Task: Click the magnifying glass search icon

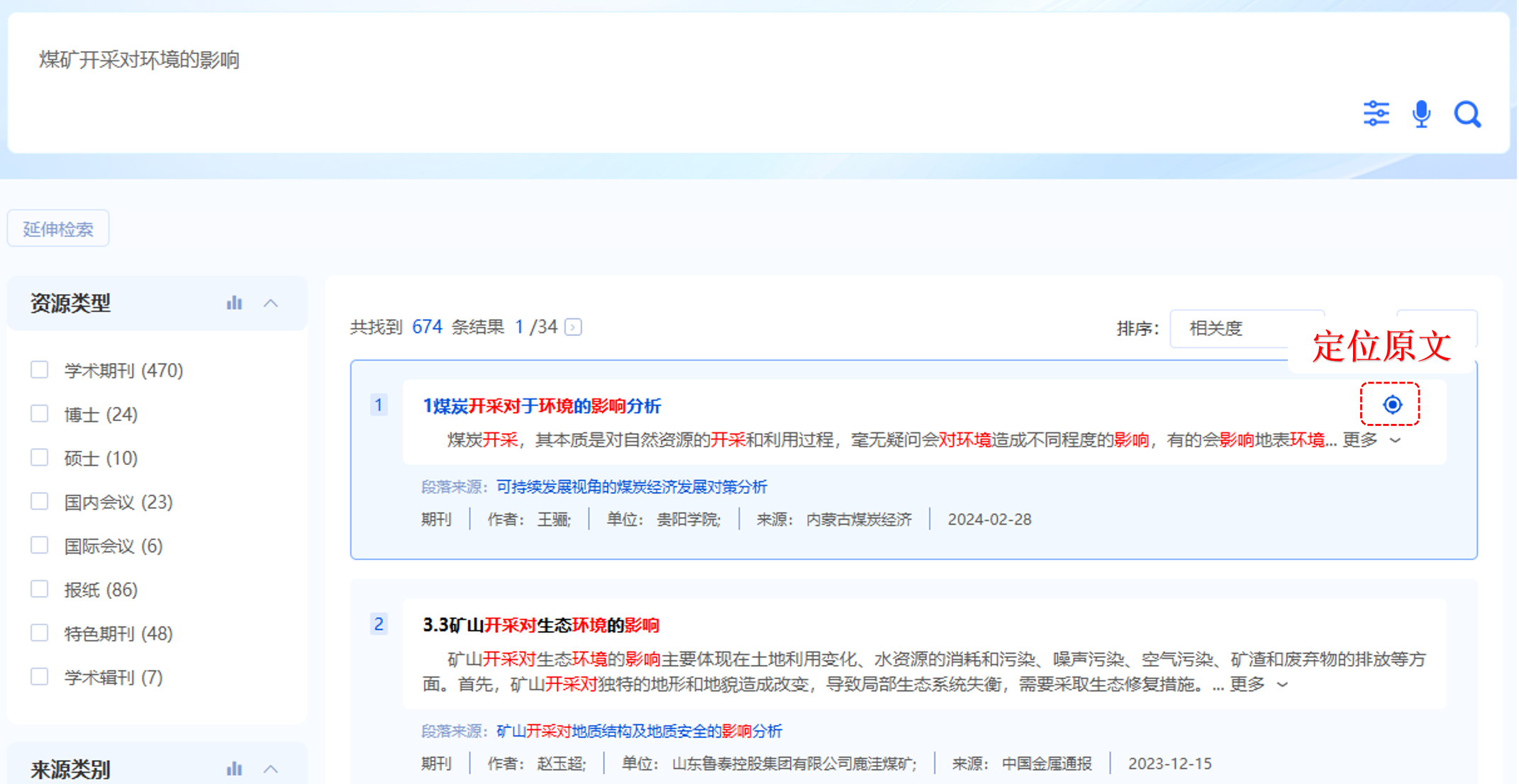Action: pos(1467,113)
